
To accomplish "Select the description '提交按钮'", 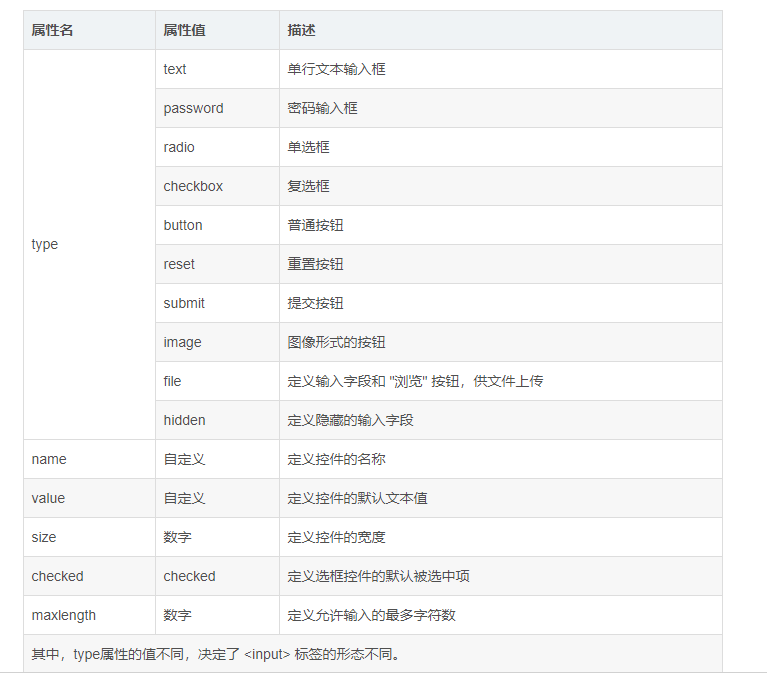I will click(316, 303).
